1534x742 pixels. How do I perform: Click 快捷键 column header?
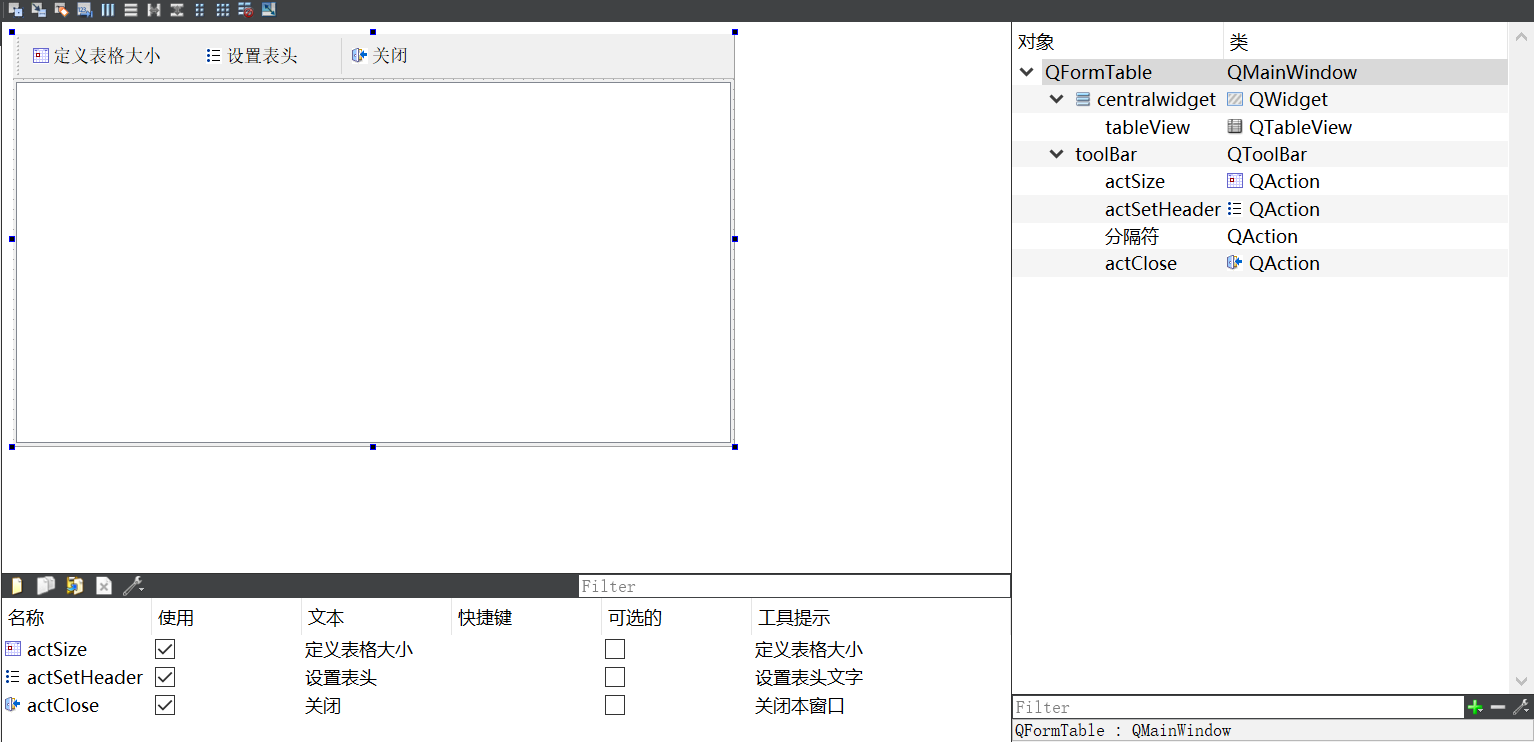point(526,618)
